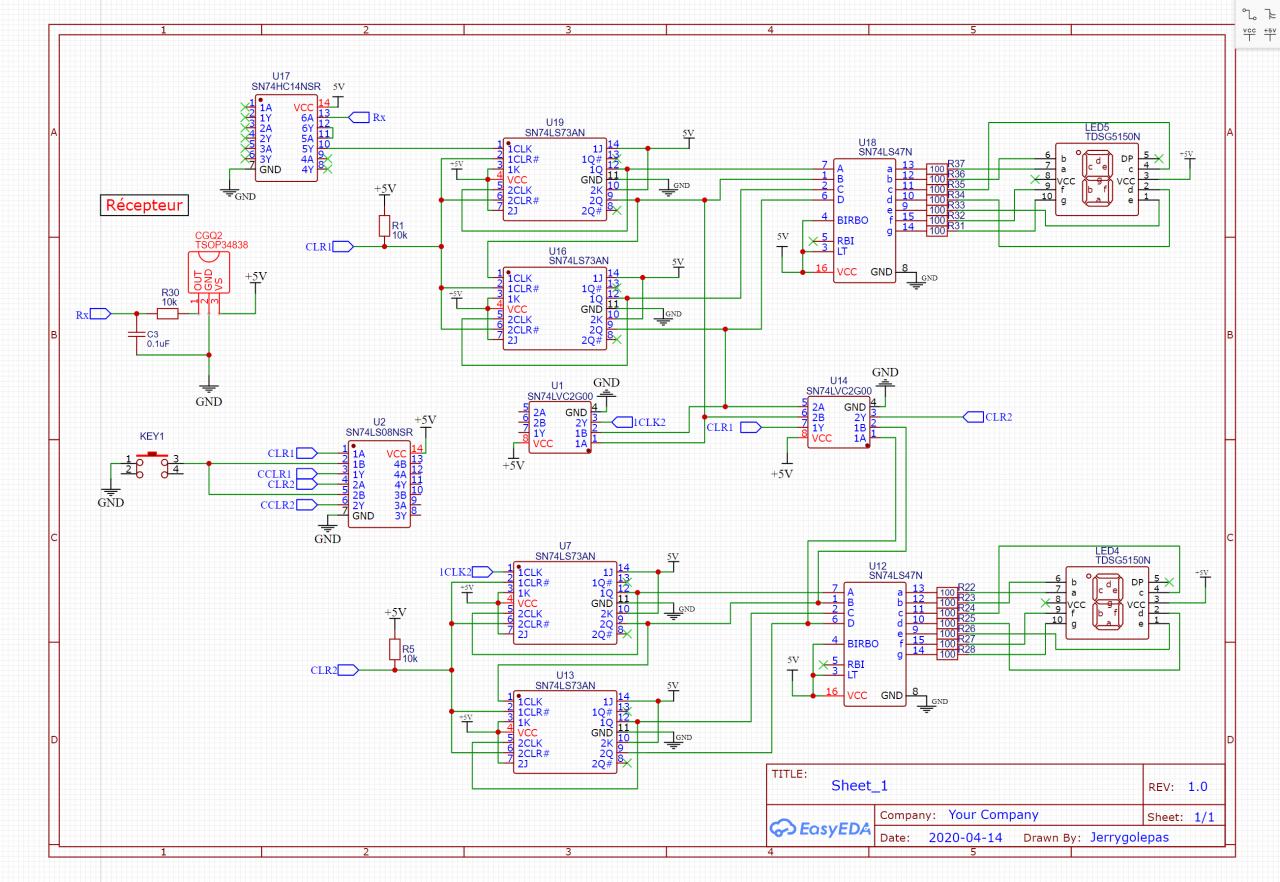Select capacitor C3 label
Screen dimensions: 1280x882
pyautogui.click(x=153, y=334)
